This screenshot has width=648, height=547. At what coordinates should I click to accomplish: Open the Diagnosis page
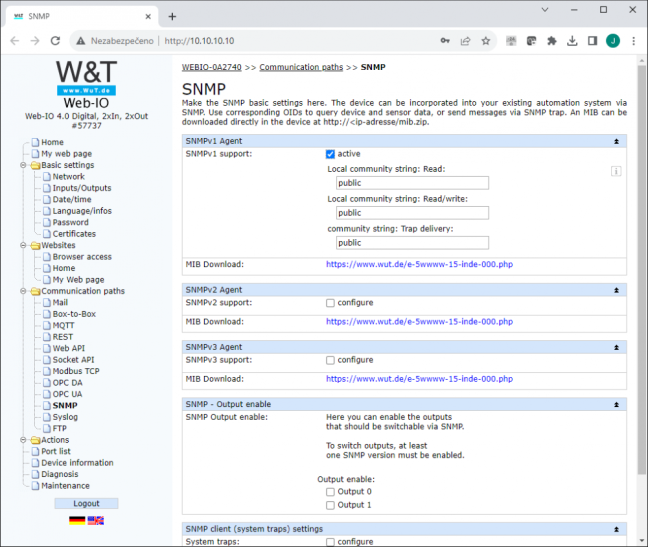coord(60,474)
